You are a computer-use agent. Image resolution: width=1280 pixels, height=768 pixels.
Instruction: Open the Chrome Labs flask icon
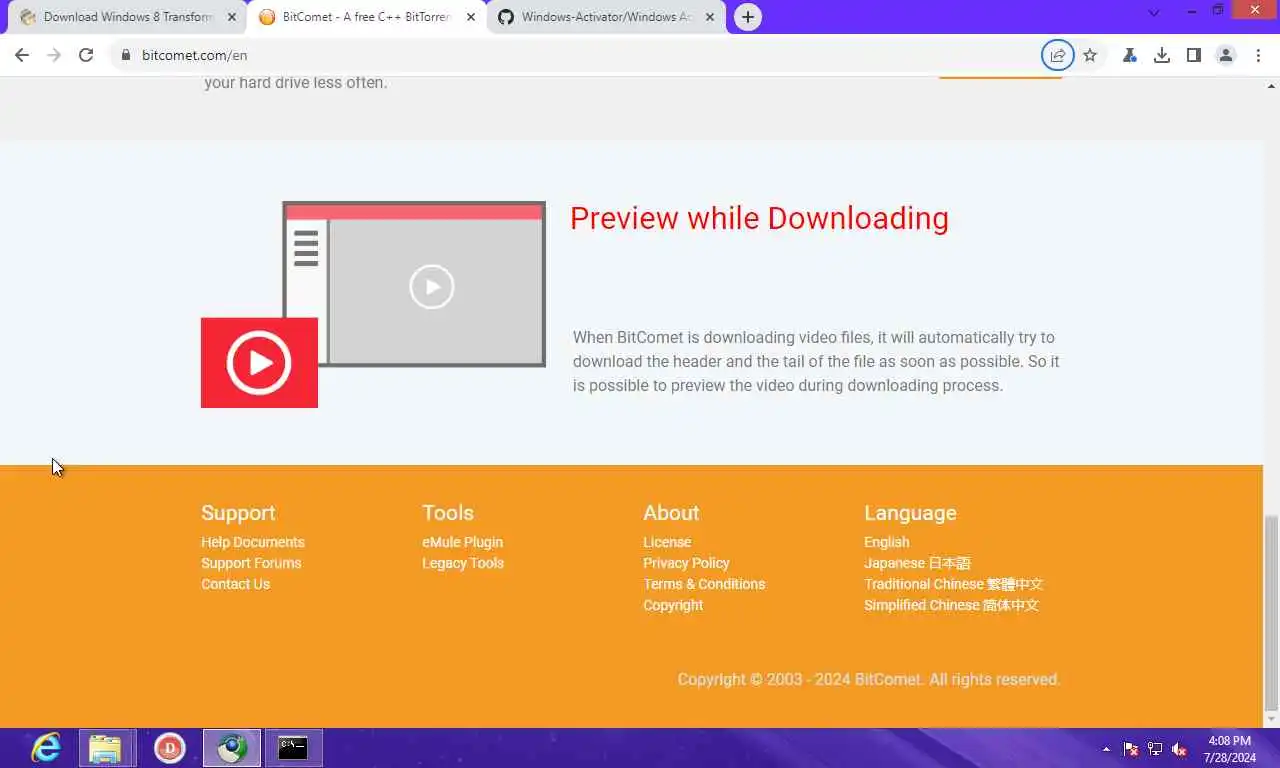1129,55
